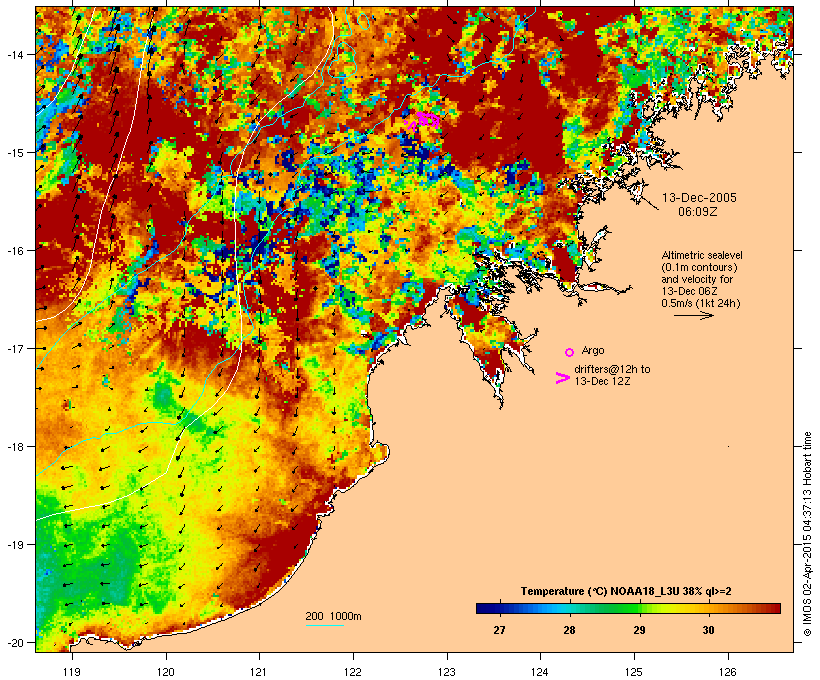Click the longitude axis label 124
Image resolution: width=820 pixels, height=680 pixels.
[540, 672]
